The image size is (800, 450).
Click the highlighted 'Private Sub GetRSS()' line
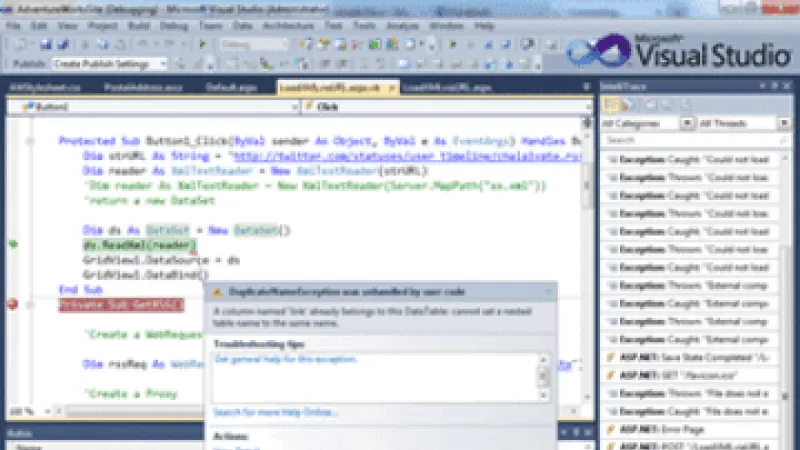click(x=121, y=305)
